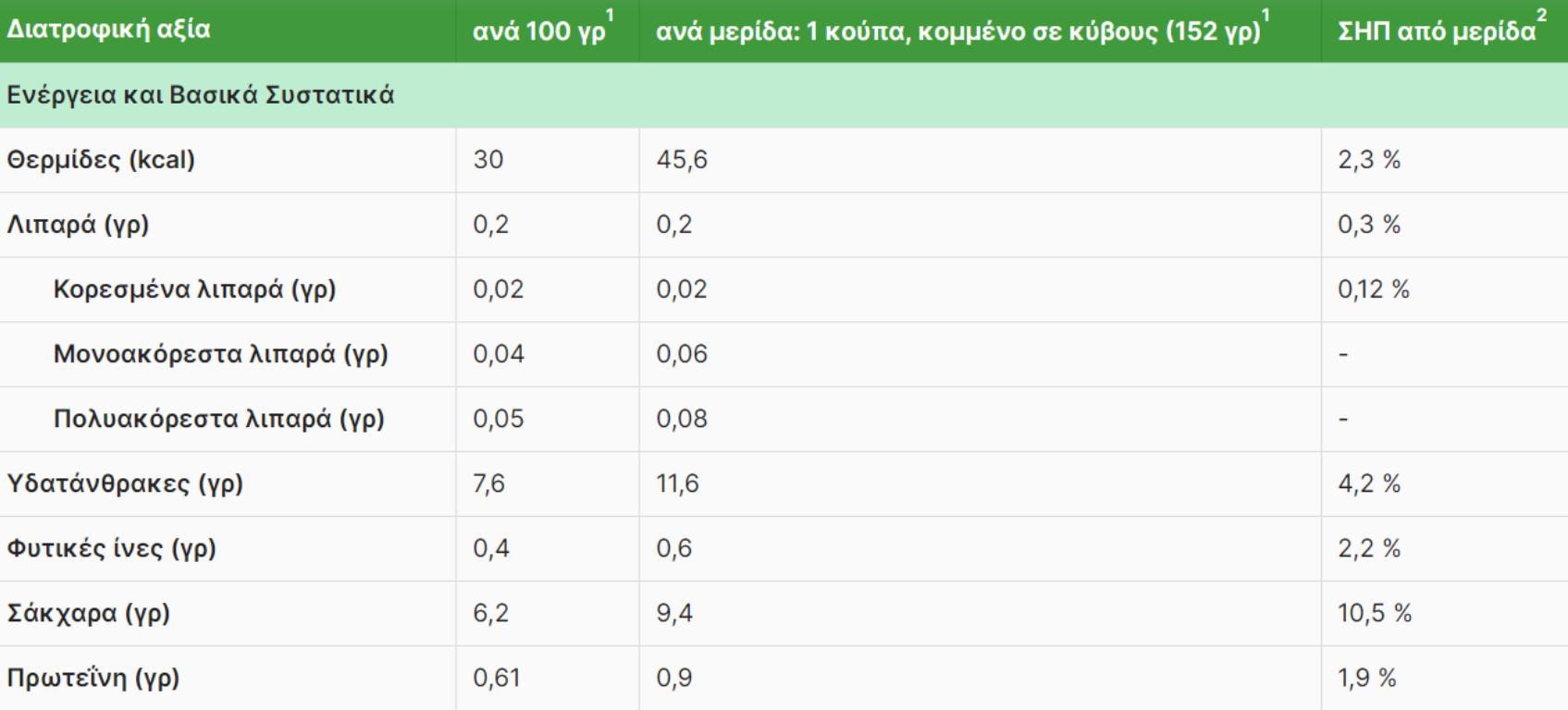This screenshot has height=710, width=1568.
Task: Click the Θερμίδες (kcal) row label
Action: pyautogui.click(x=101, y=160)
